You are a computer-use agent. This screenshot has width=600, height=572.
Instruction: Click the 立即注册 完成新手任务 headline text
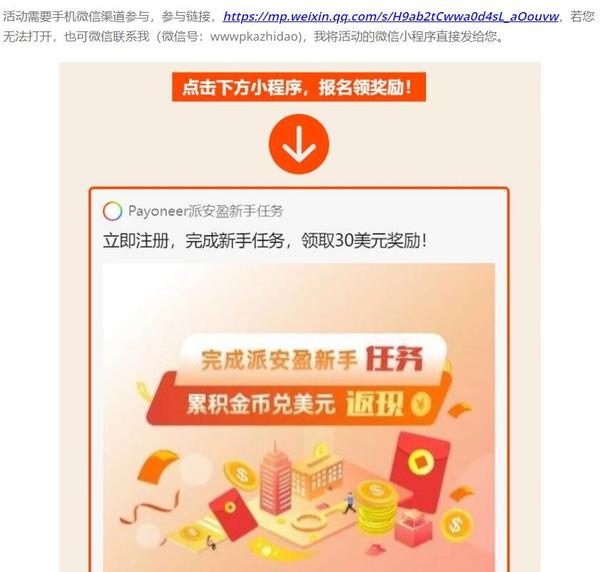click(265, 241)
